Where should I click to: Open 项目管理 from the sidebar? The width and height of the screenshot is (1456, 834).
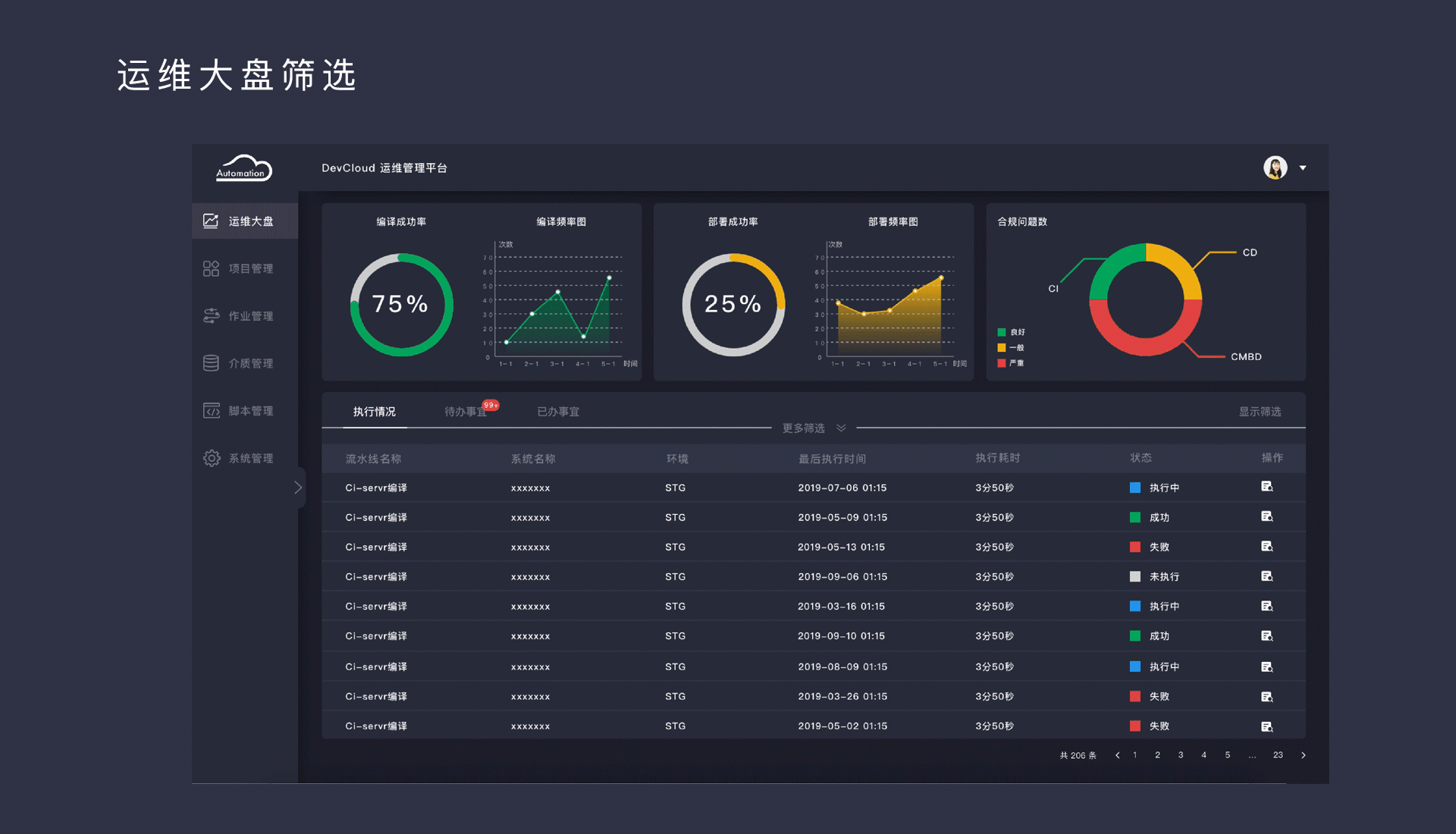212,268
